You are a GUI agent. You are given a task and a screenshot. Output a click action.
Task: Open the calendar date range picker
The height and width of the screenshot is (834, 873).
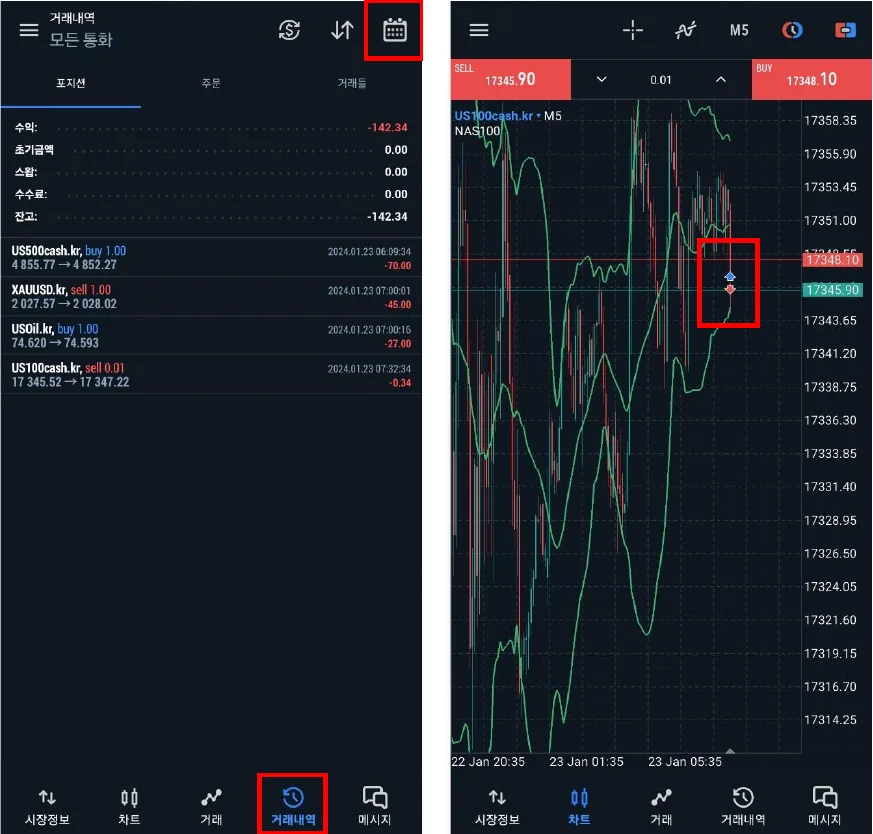click(x=395, y=30)
